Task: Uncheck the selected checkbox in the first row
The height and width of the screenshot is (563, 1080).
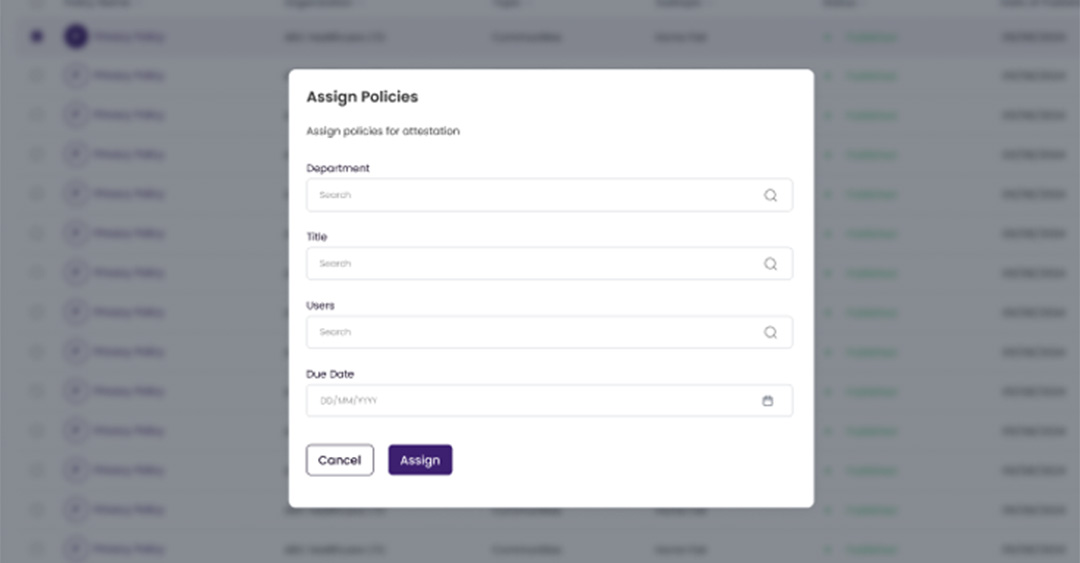Action: (x=37, y=37)
